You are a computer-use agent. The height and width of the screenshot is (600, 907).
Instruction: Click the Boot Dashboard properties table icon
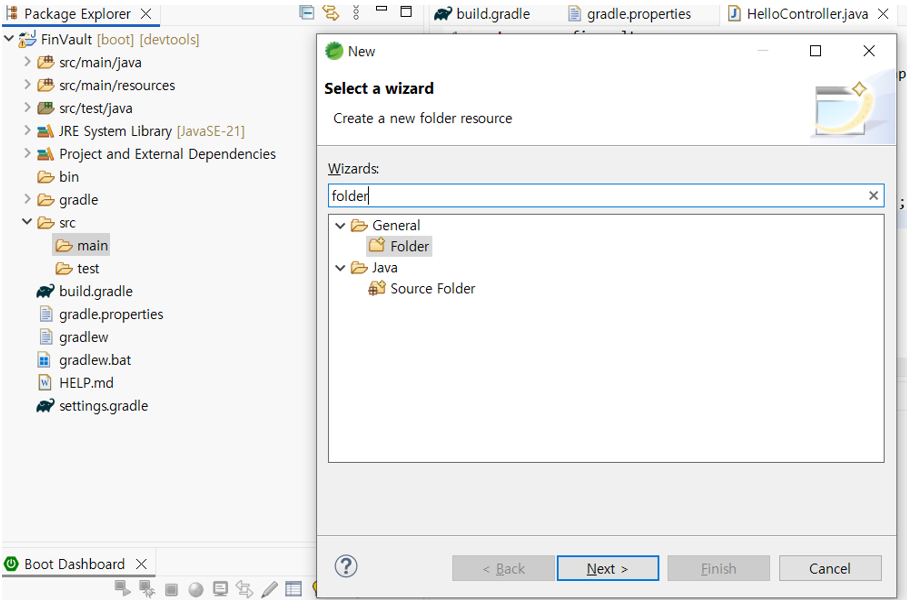pos(293,589)
